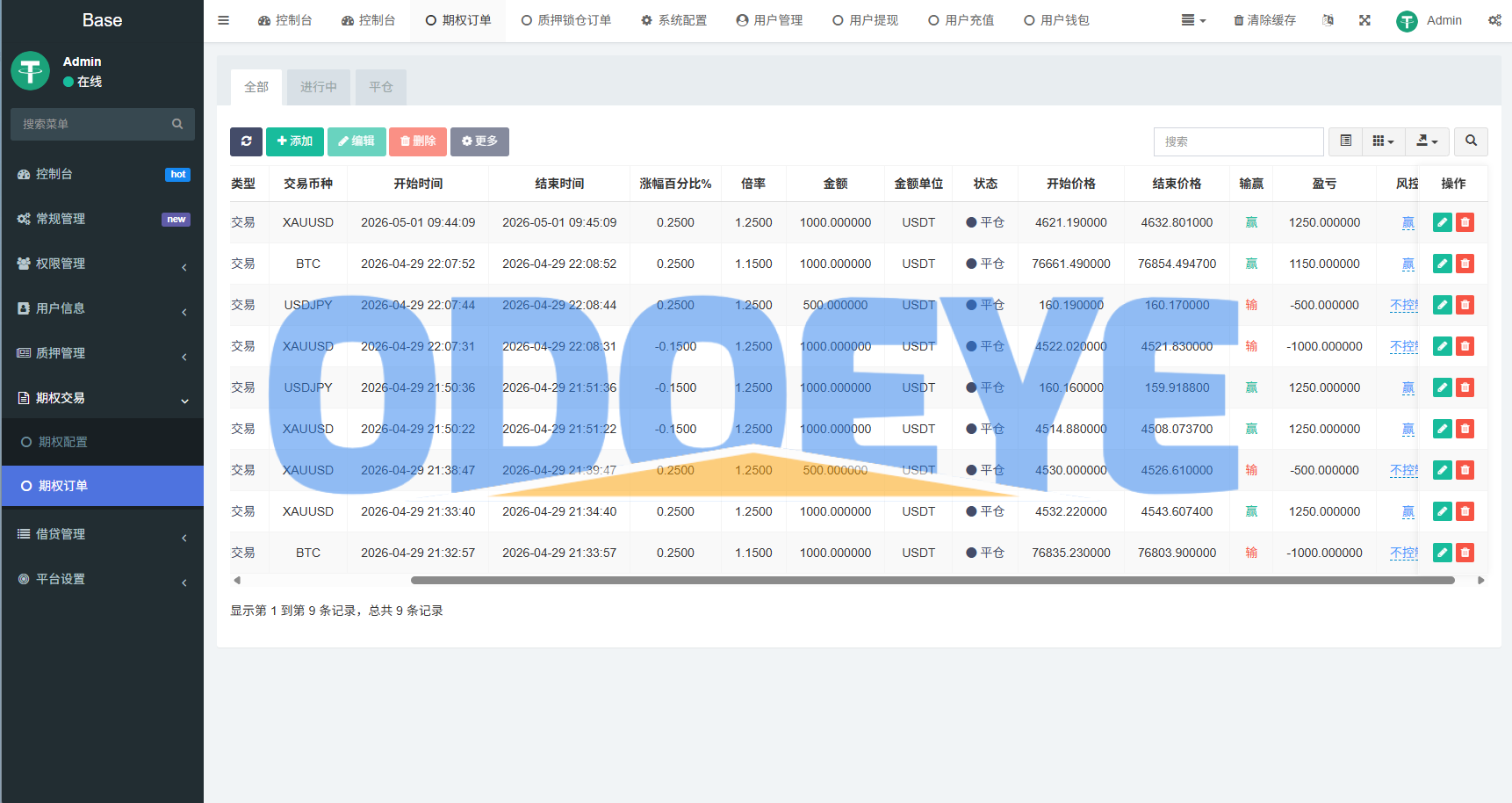Sort by 盈亏 column header
This screenshot has height=803, width=1512.
click(x=1324, y=184)
